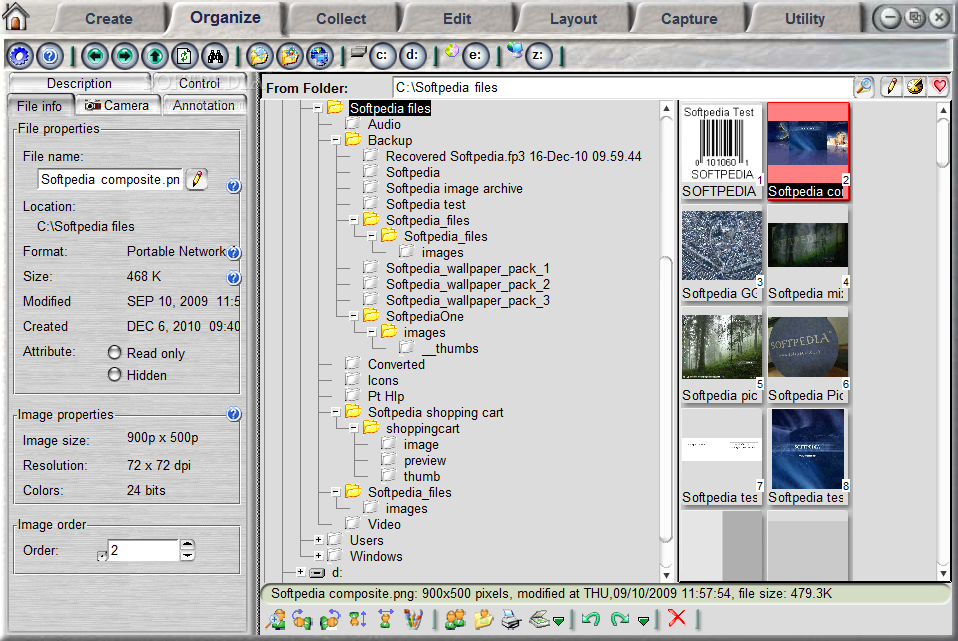Open the binoculars search tool
The image size is (958, 641).
coord(215,57)
